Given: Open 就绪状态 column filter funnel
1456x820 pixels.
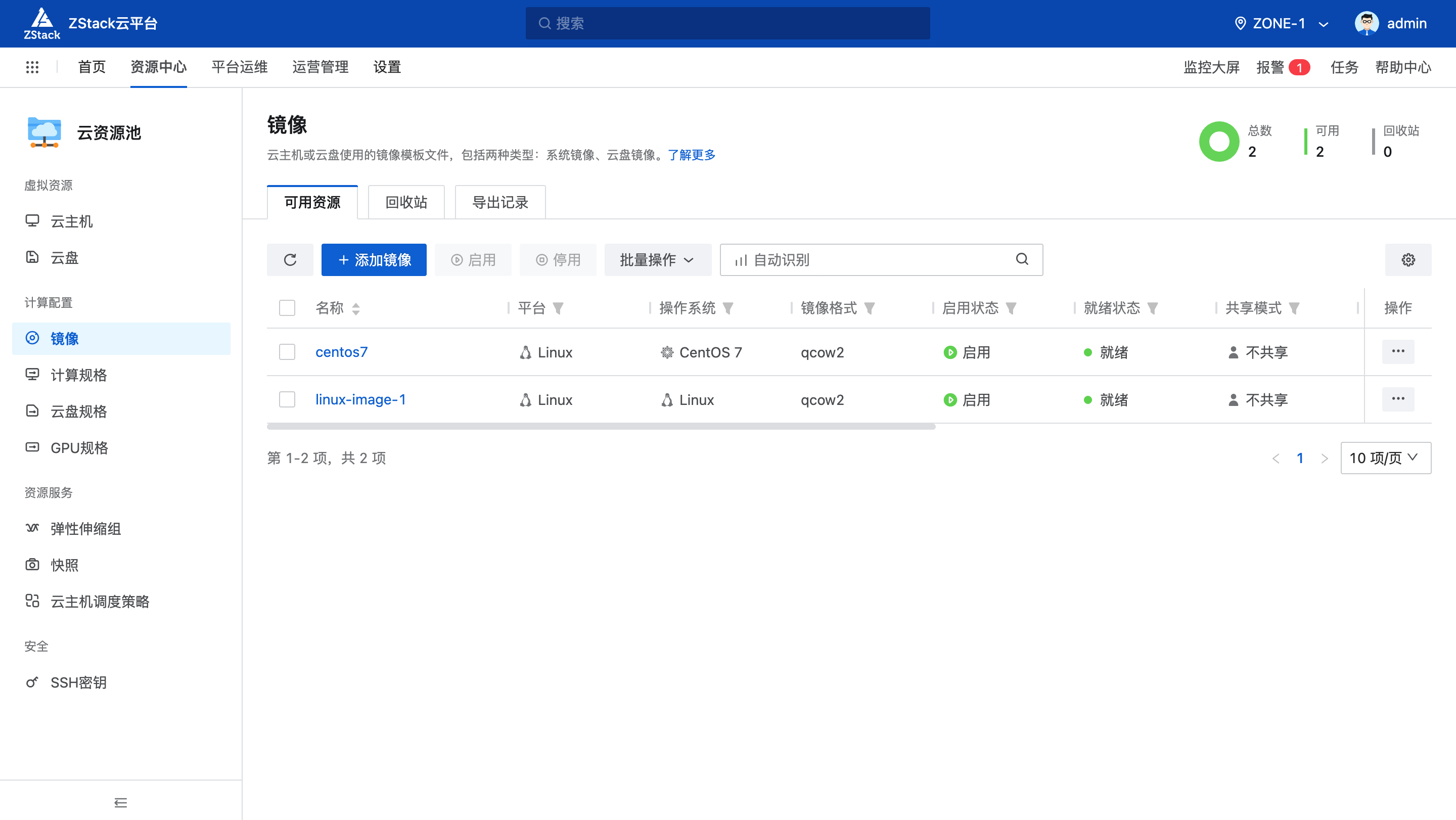Looking at the screenshot, I should pyautogui.click(x=1153, y=308).
